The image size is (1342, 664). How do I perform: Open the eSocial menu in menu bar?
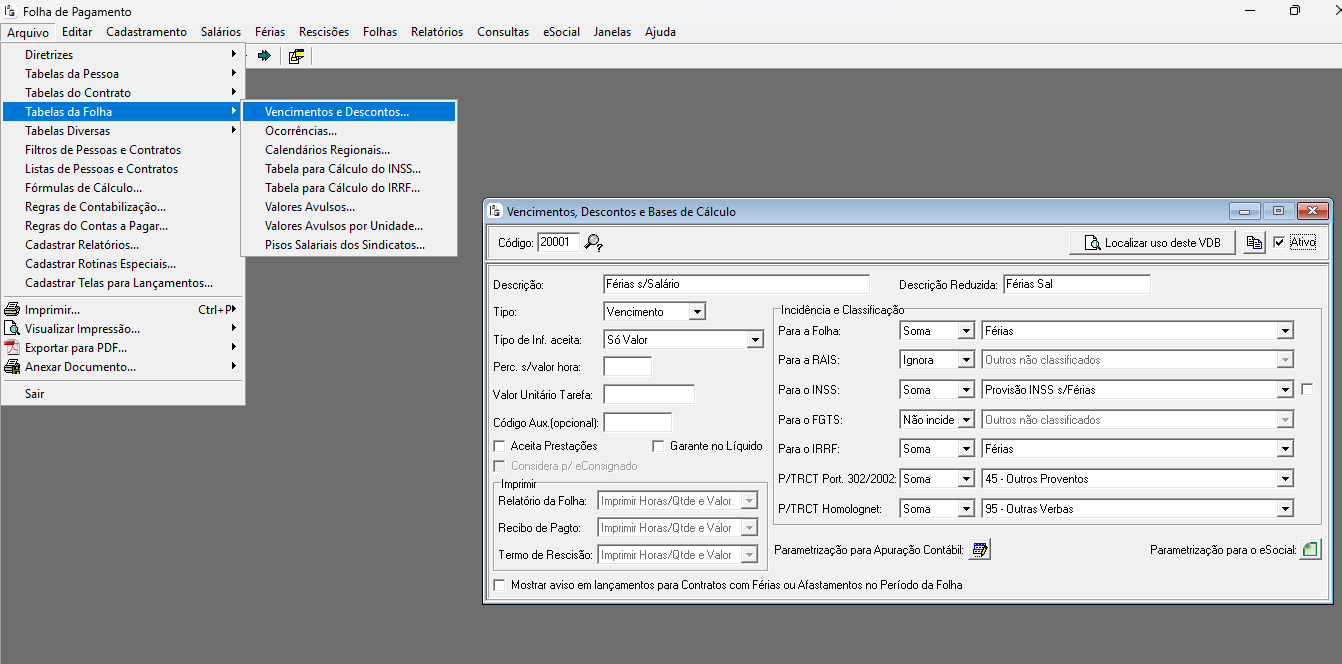pyautogui.click(x=561, y=32)
